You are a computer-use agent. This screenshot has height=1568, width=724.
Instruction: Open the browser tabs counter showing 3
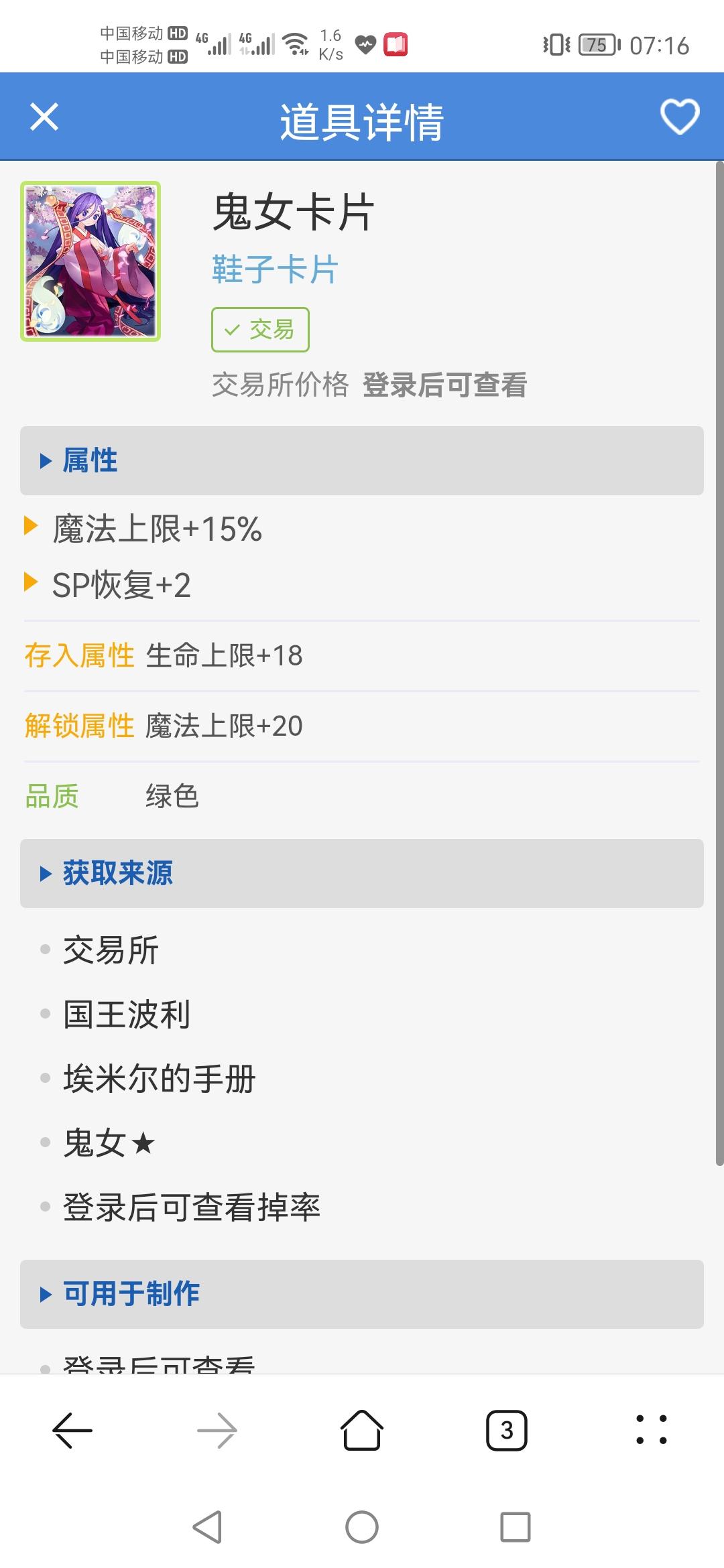[x=507, y=1431]
